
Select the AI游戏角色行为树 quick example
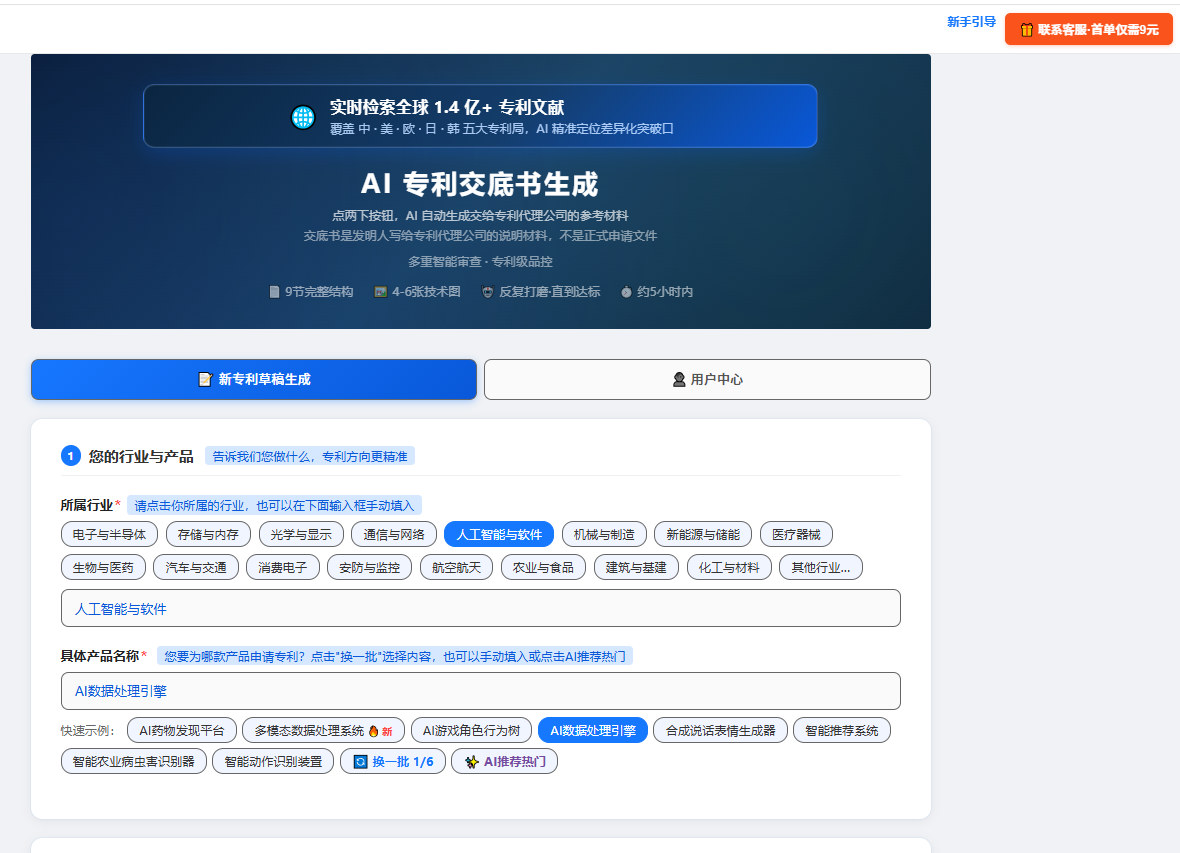(472, 731)
